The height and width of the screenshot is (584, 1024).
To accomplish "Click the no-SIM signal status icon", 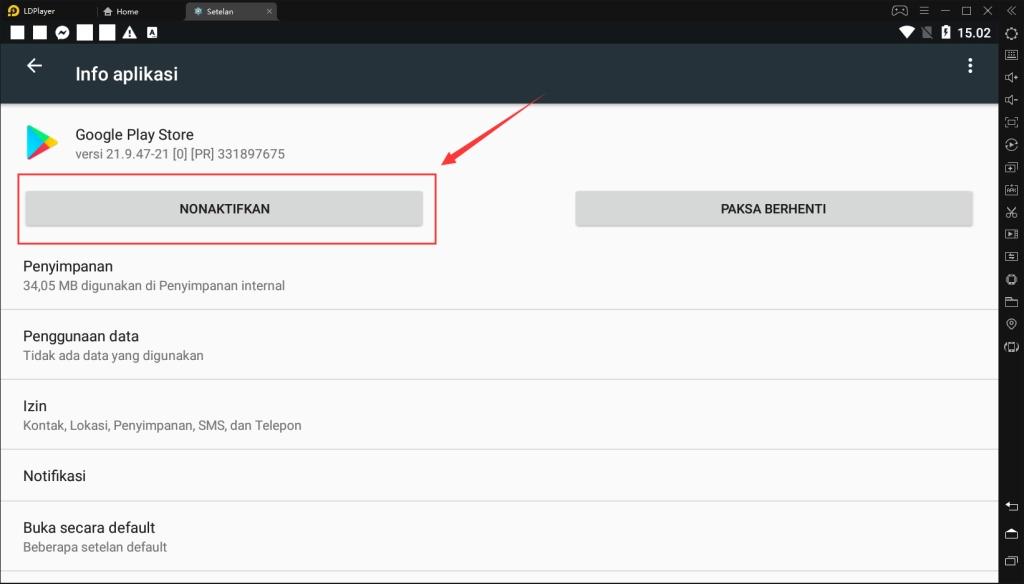I will pos(927,32).
